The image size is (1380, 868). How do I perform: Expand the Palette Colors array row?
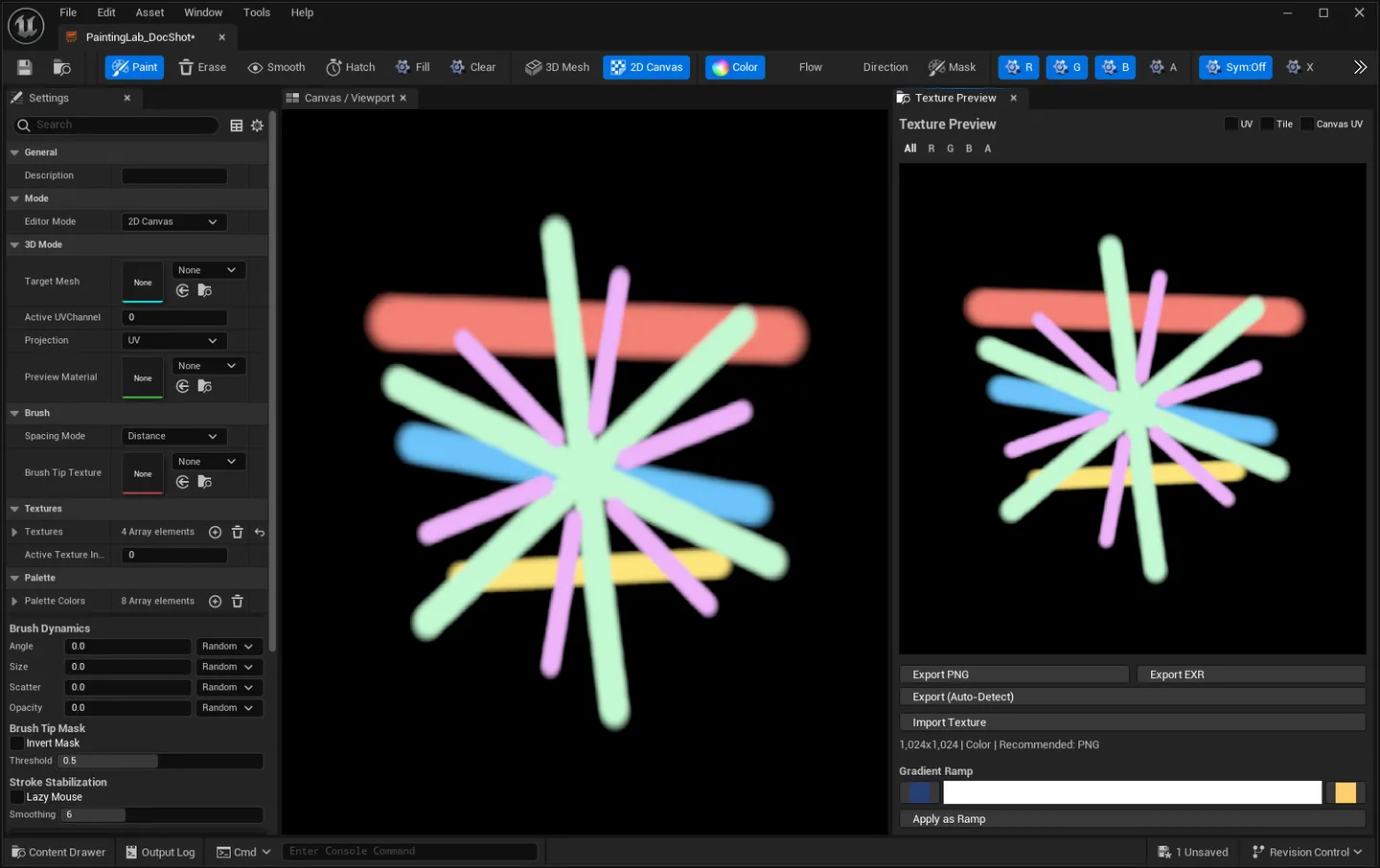tap(14, 601)
